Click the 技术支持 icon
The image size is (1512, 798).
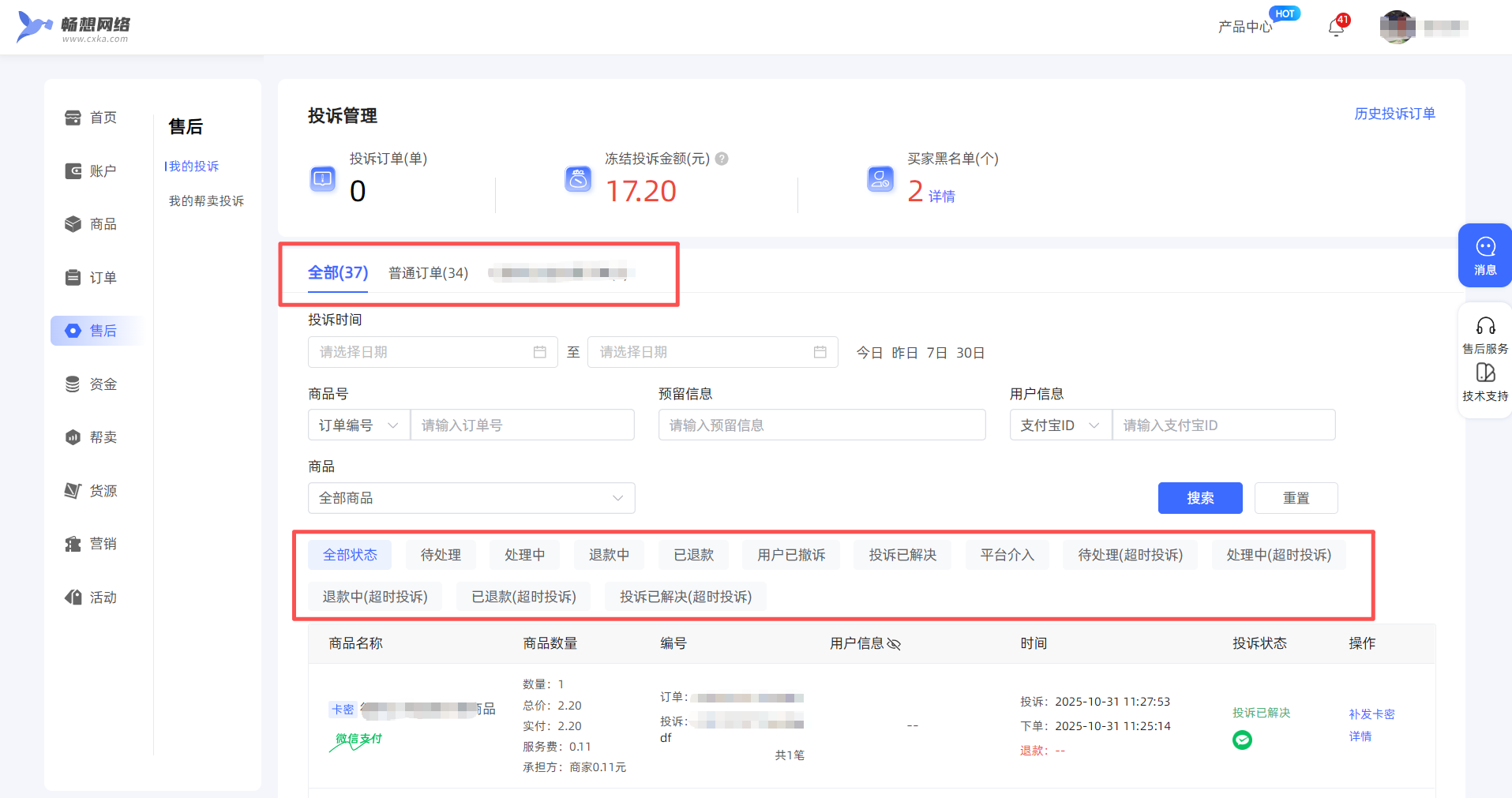tap(1485, 373)
